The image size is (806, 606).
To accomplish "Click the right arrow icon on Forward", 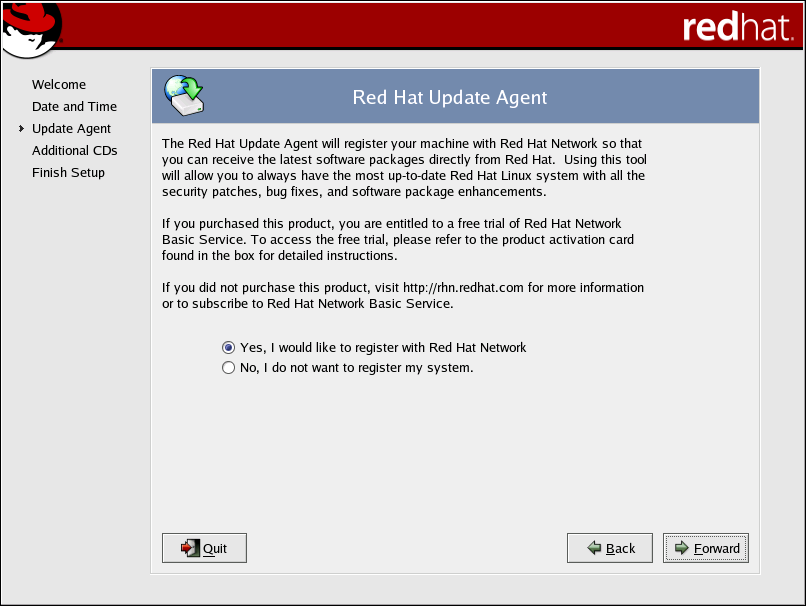I will pyautogui.click(x=681, y=548).
